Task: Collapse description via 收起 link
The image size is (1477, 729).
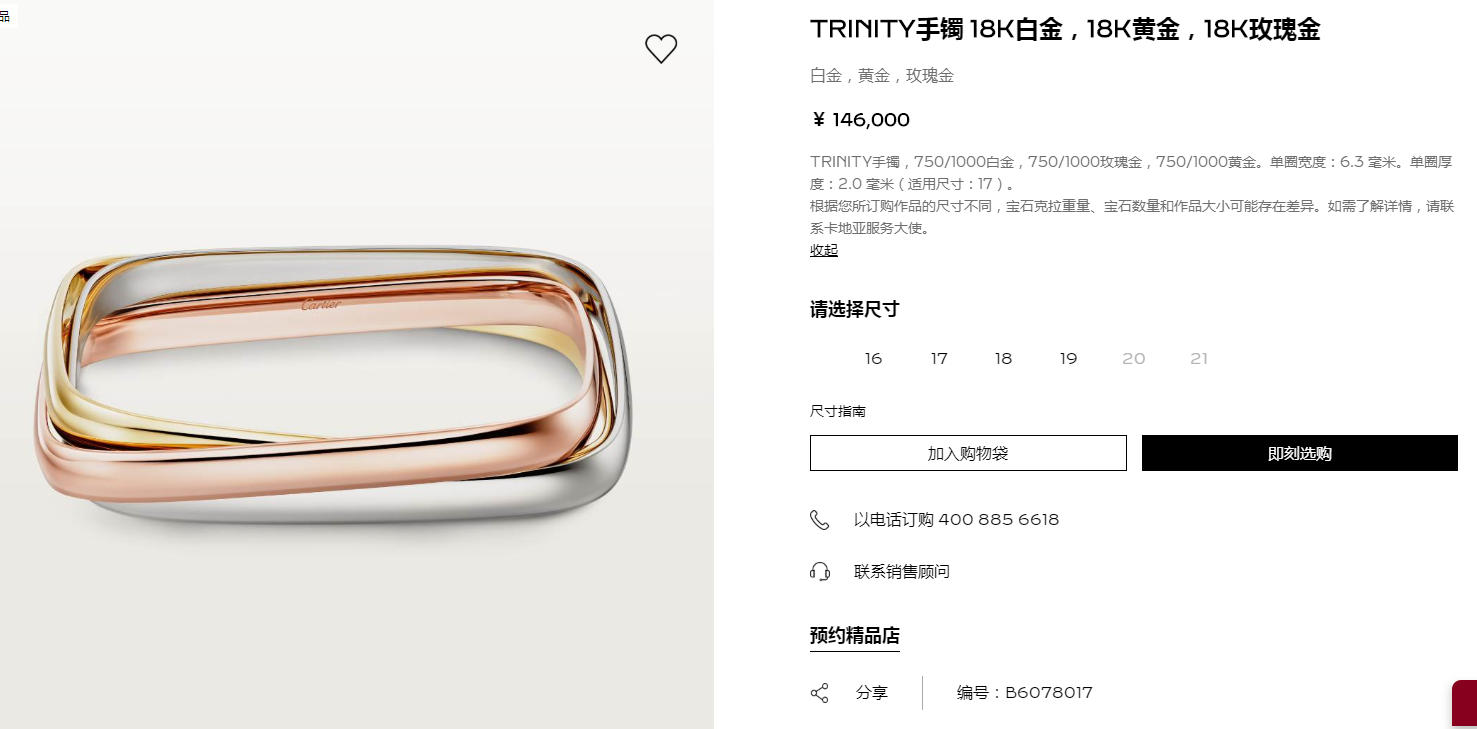Action: coord(824,250)
